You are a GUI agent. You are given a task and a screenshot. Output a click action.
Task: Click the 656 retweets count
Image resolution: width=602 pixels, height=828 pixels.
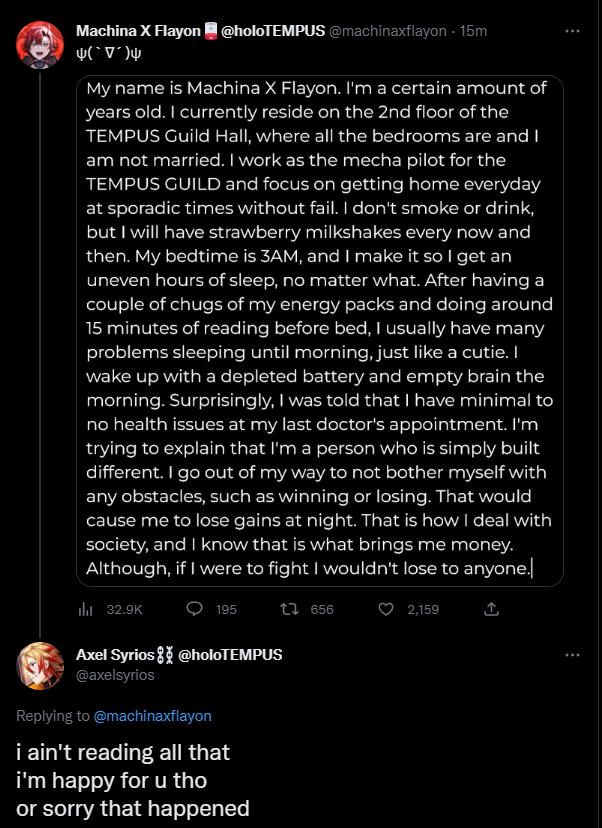pos(322,609)
